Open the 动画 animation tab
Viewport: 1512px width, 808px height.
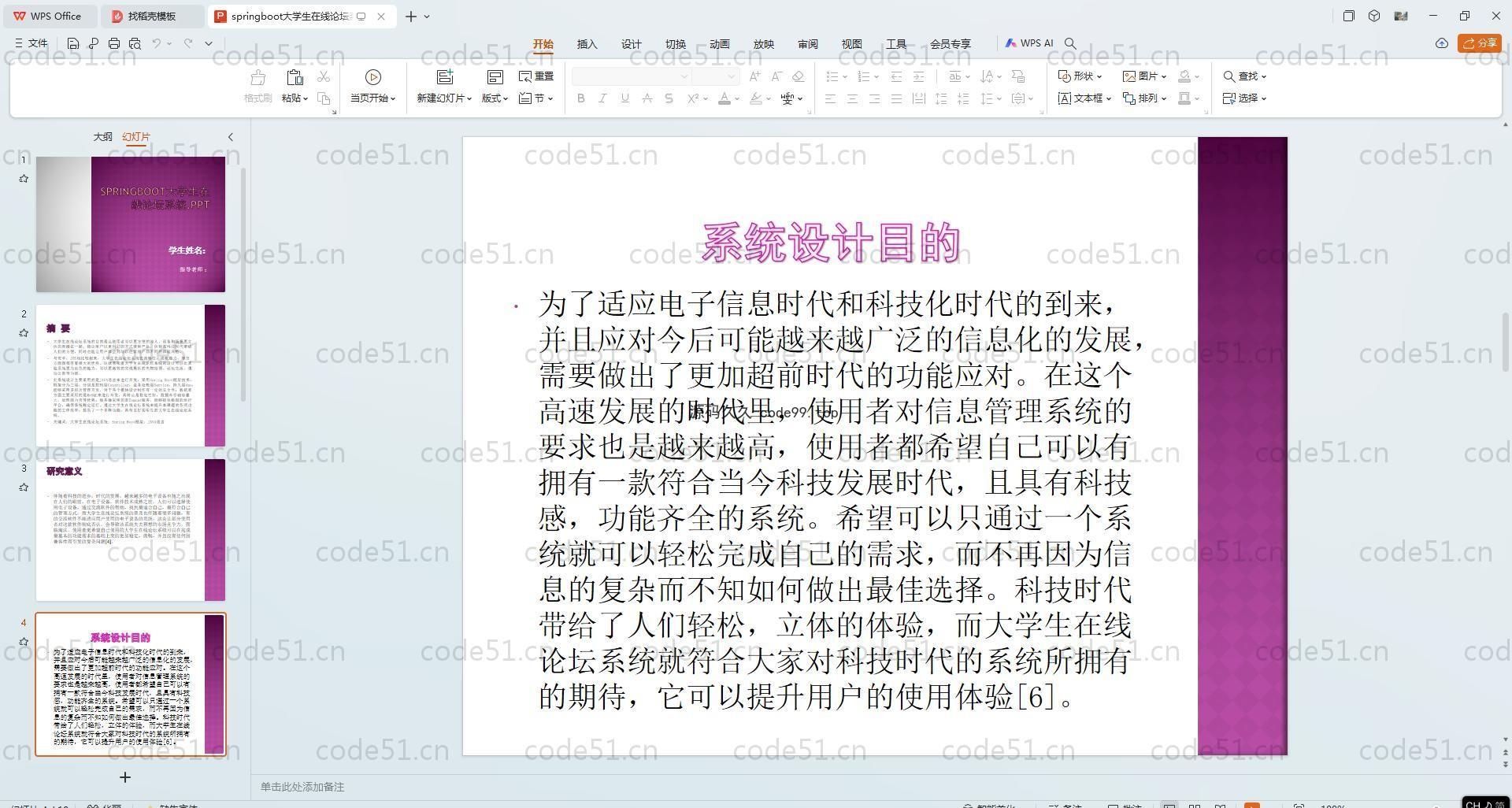[x=720, y=44]
